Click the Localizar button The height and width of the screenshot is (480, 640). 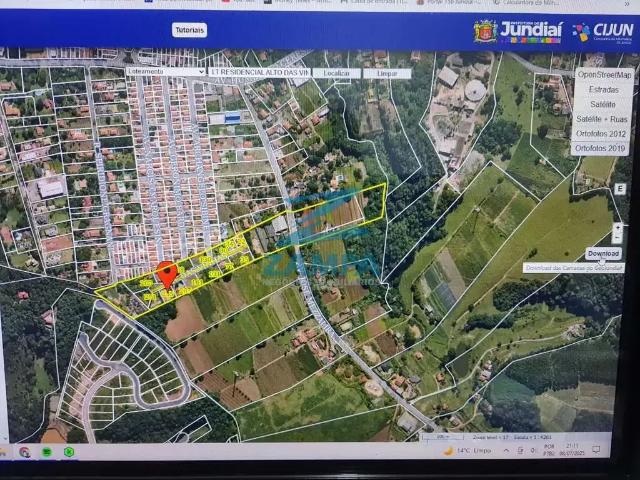point(337,73)
